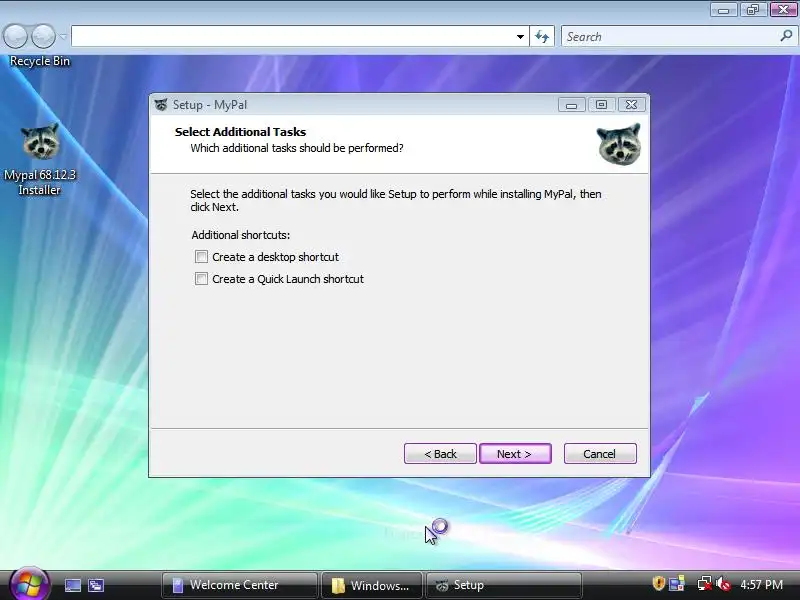800x600 pixels.
Task: Close the Setup - MyPal window
Action: [632, 105]
